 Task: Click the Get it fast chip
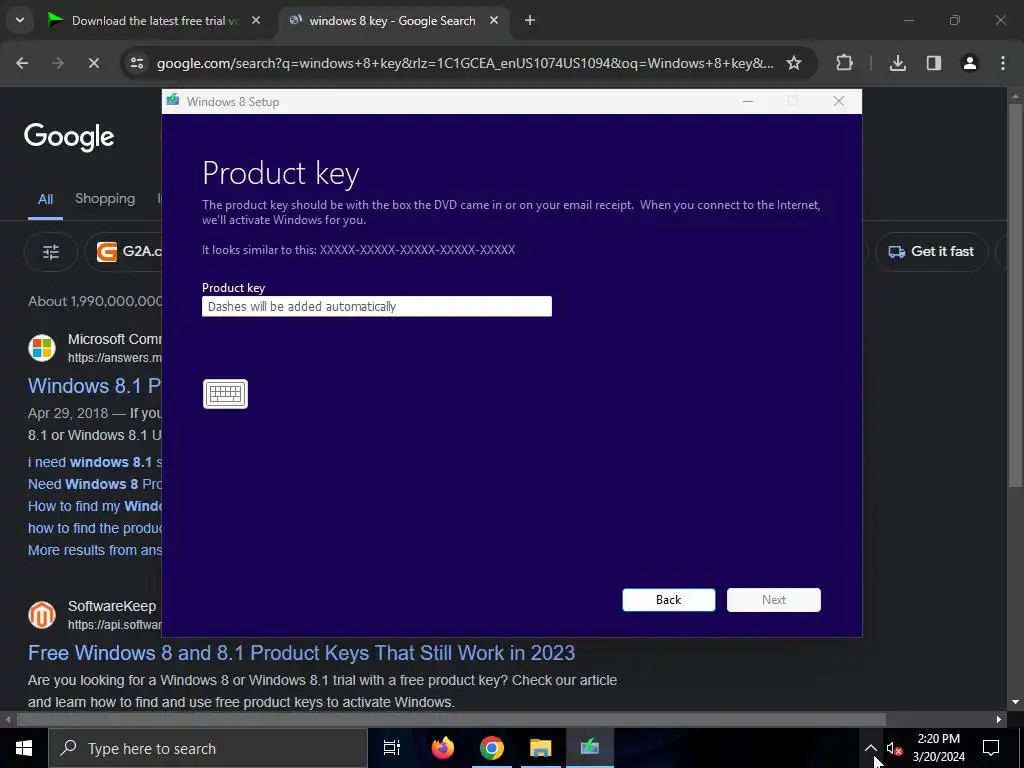coord(931,251)
